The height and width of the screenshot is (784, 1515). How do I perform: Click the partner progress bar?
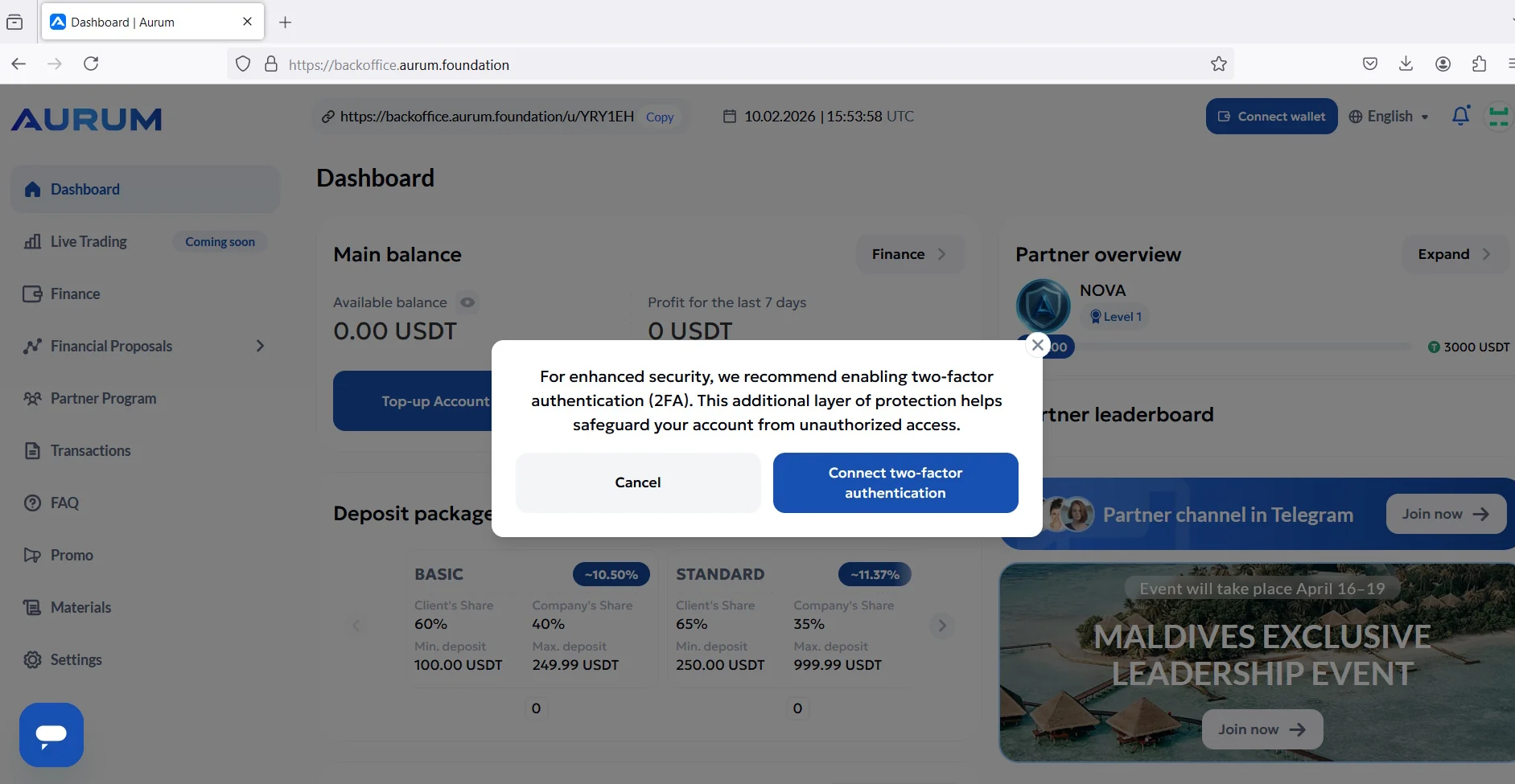click(x=1243, y=347)
